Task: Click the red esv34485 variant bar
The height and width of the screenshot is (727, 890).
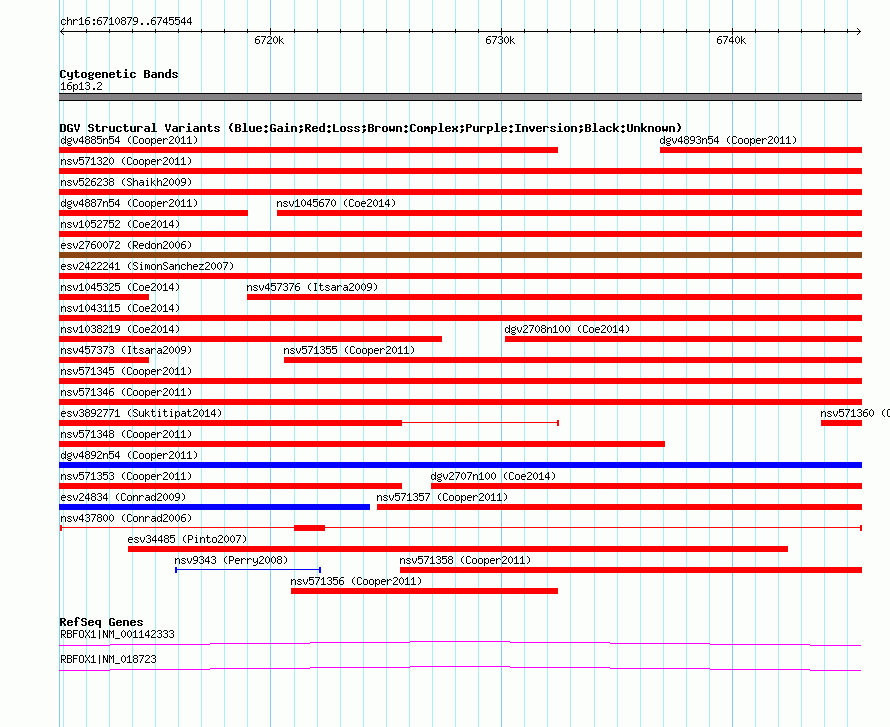Action: pyautogui.click(x=457, y=549)
